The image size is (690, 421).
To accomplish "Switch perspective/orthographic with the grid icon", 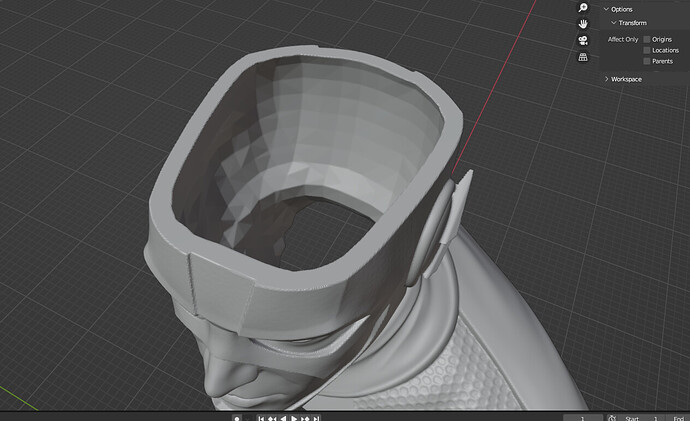I will tap(583, 57).
